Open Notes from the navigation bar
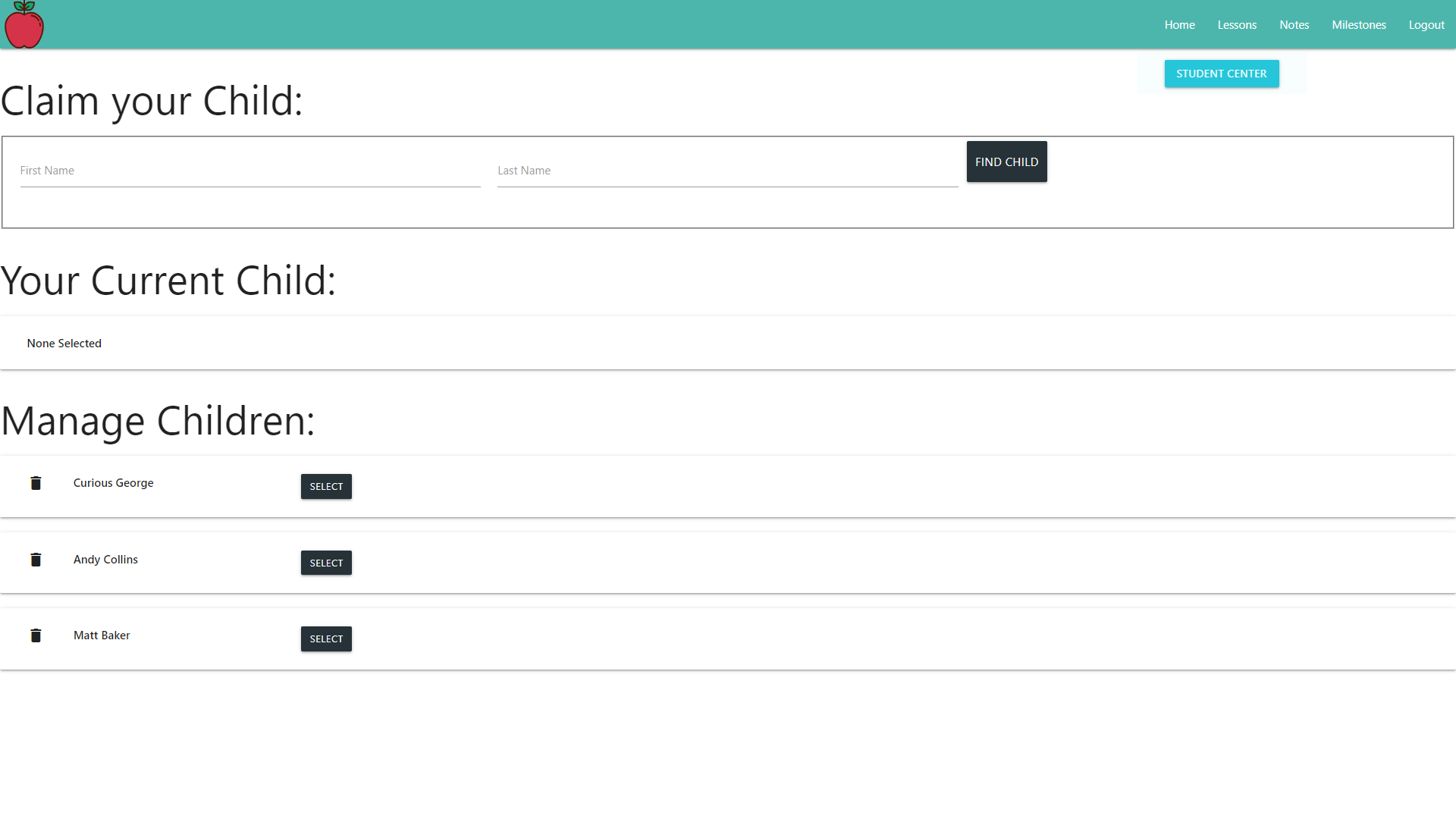The width and height of the screenshot is (1456, 819). pyautogui.click(x=1294, y=25)
